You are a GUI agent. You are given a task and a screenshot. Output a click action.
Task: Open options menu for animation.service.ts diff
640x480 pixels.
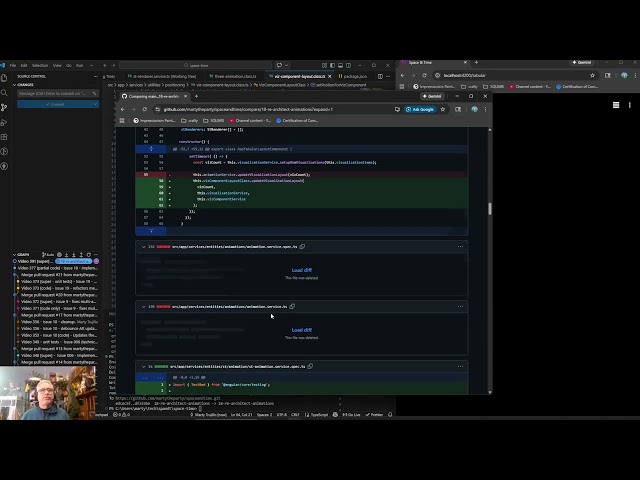460,307
